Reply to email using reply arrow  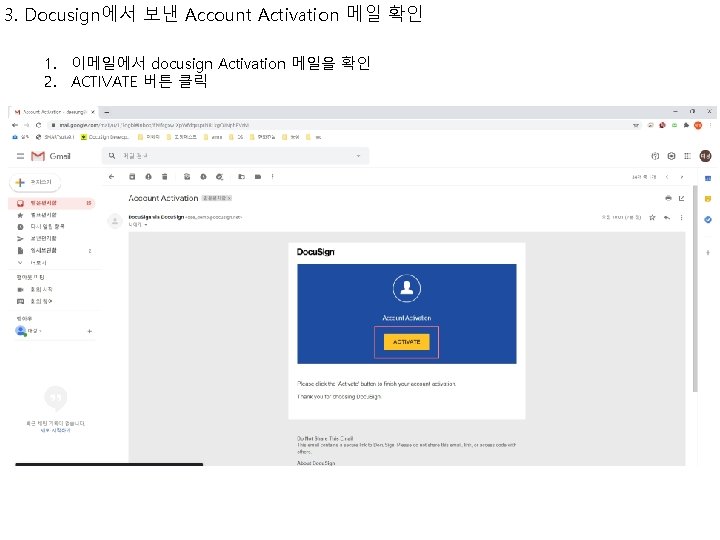[x=667, y=217]
